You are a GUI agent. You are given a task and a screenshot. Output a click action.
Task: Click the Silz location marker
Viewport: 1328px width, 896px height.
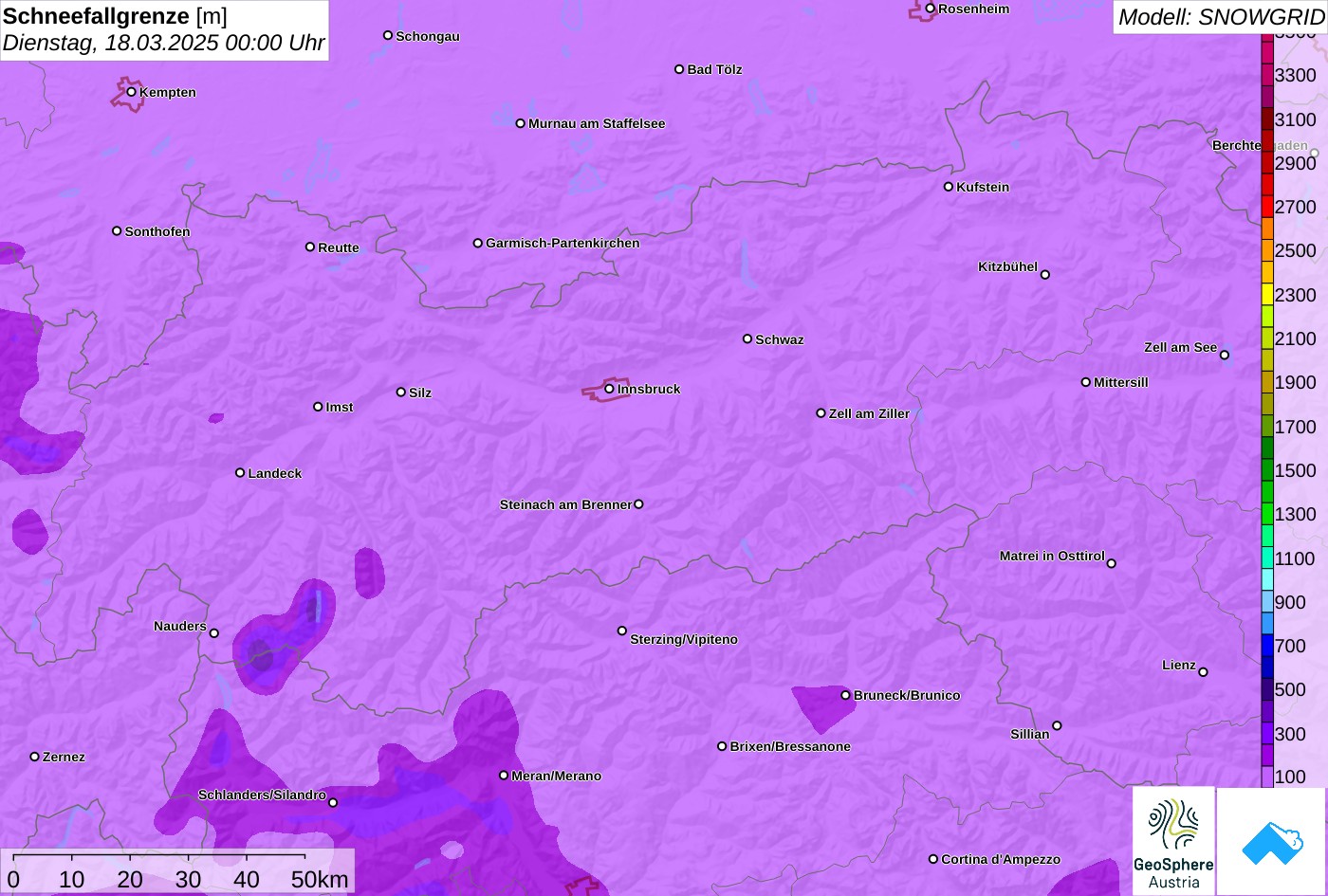point(401,393)
